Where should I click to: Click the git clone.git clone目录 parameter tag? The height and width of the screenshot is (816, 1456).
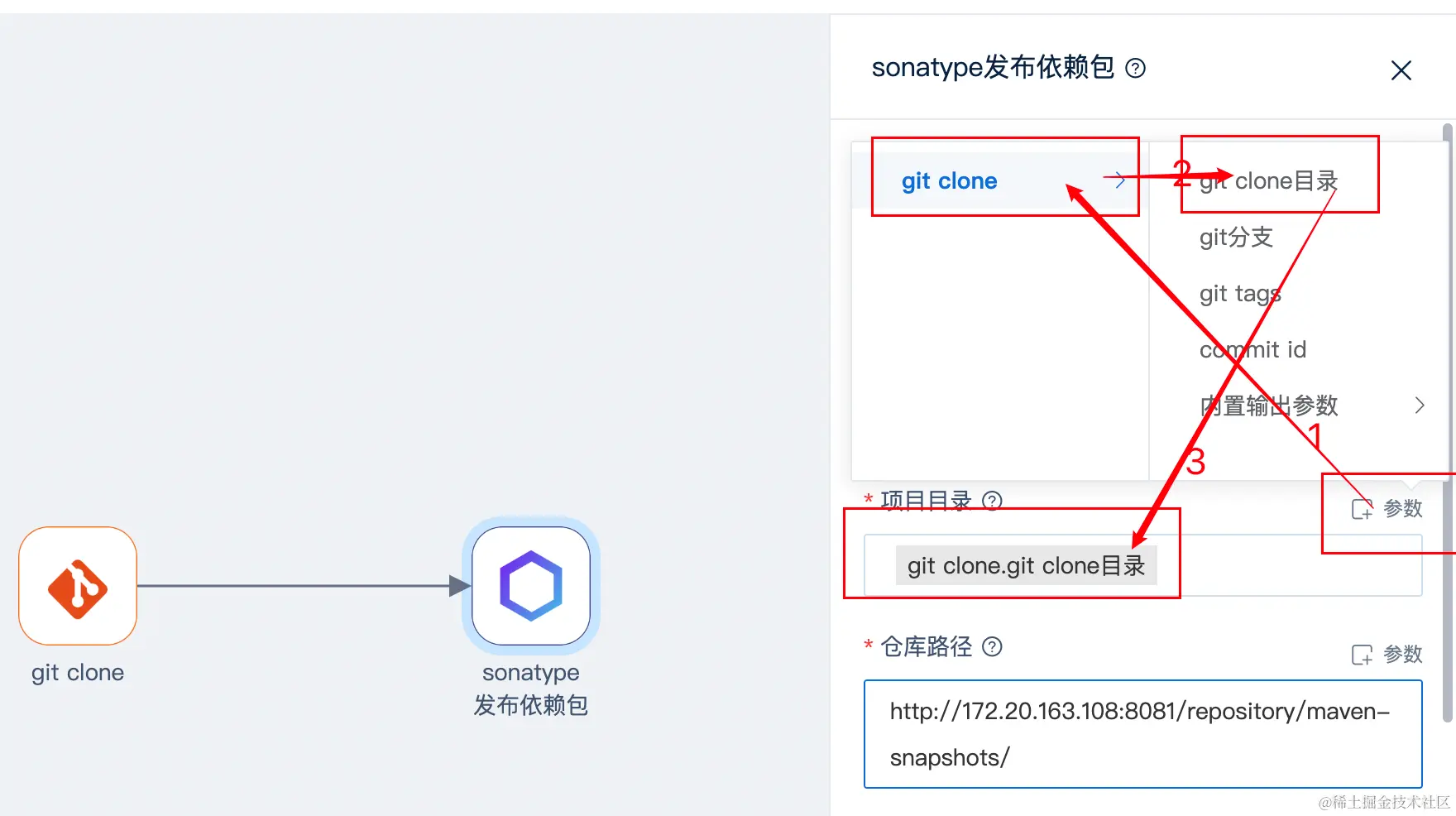(x=1026, y=566)
